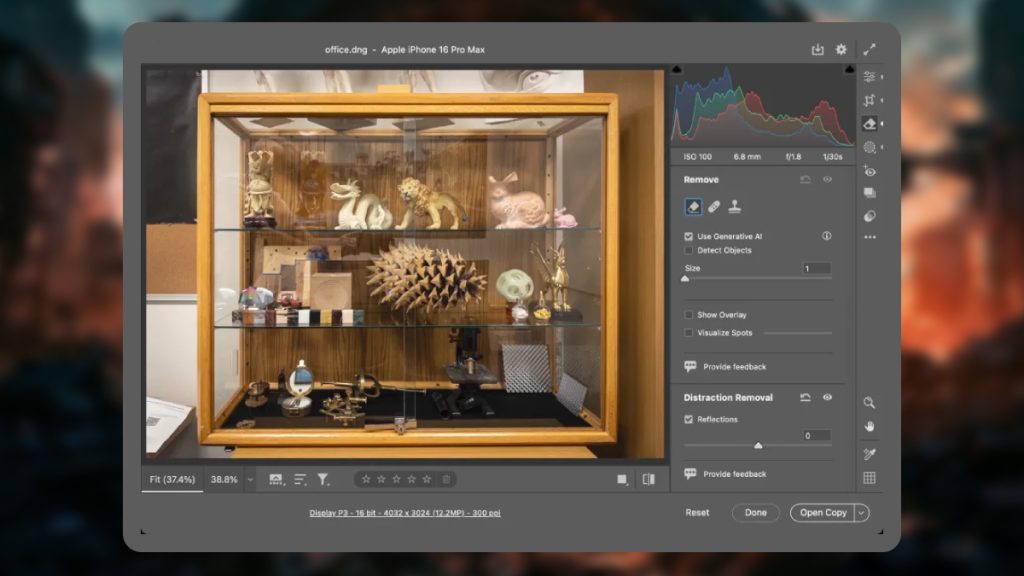Rate the photo with the fifth star
The height and width of the screenshot is (576, 1024).
coord(429,479)
